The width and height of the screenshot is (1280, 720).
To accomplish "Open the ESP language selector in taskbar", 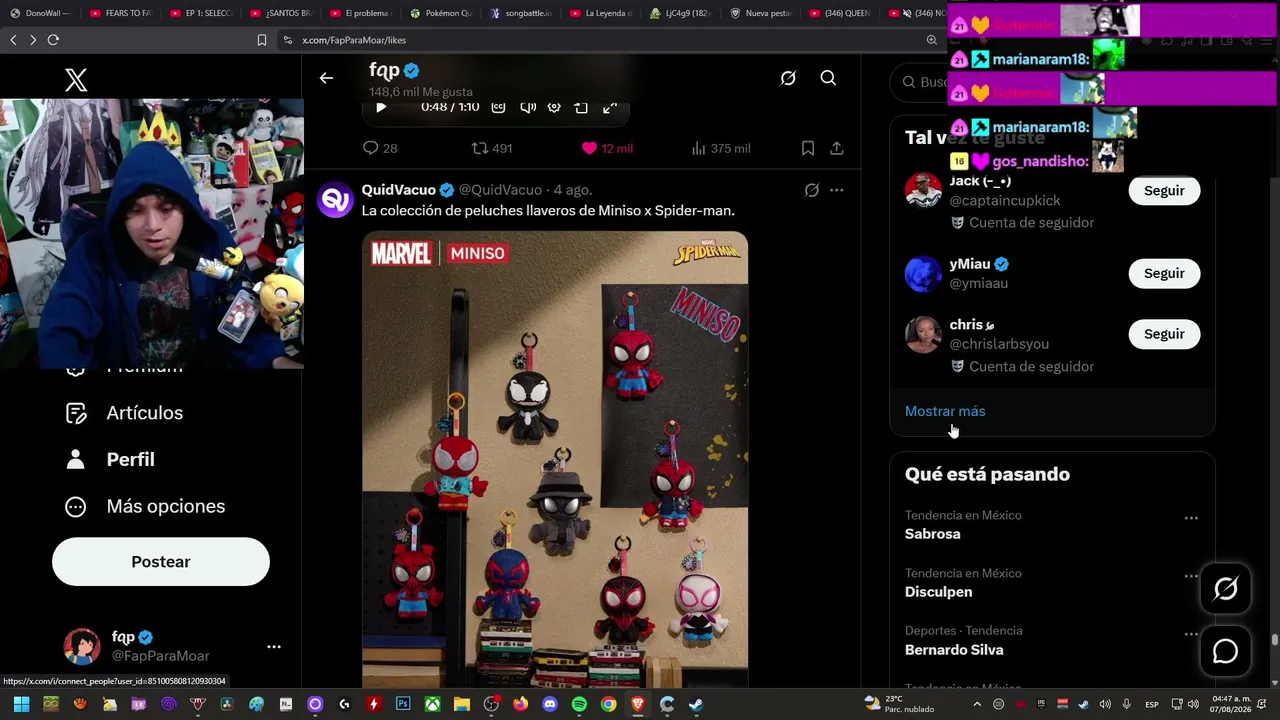I will click(x=1151, y=704).
